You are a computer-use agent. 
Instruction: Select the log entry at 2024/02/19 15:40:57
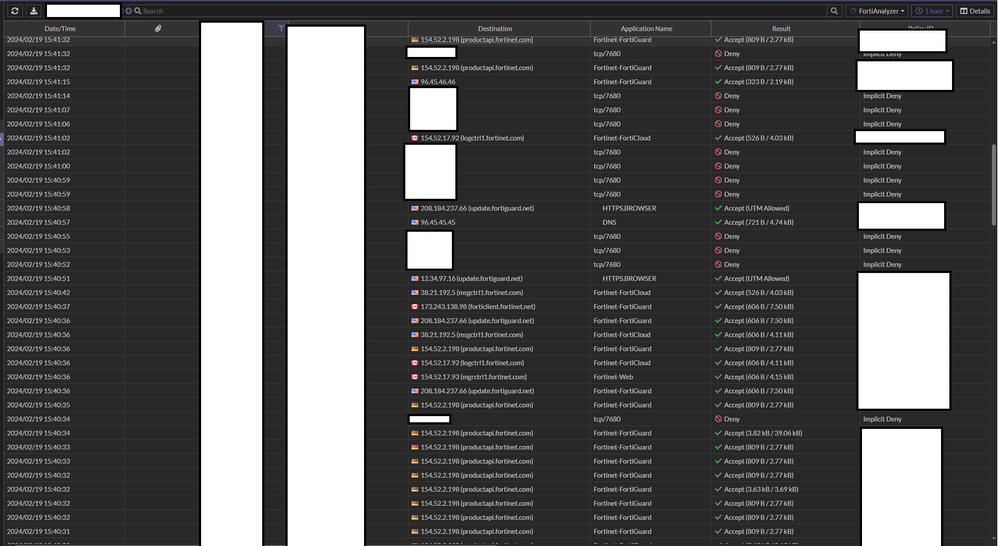(497, 222)
